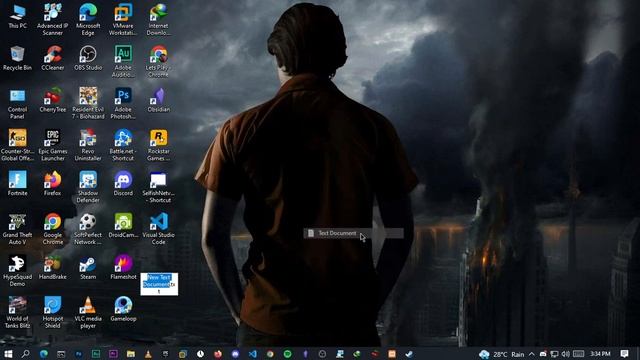Image resolution: width=640 pixels, height=360 pixels.
Task: Select the Resident Evil 7 Biohazard icon
Action: pos(88,103)
